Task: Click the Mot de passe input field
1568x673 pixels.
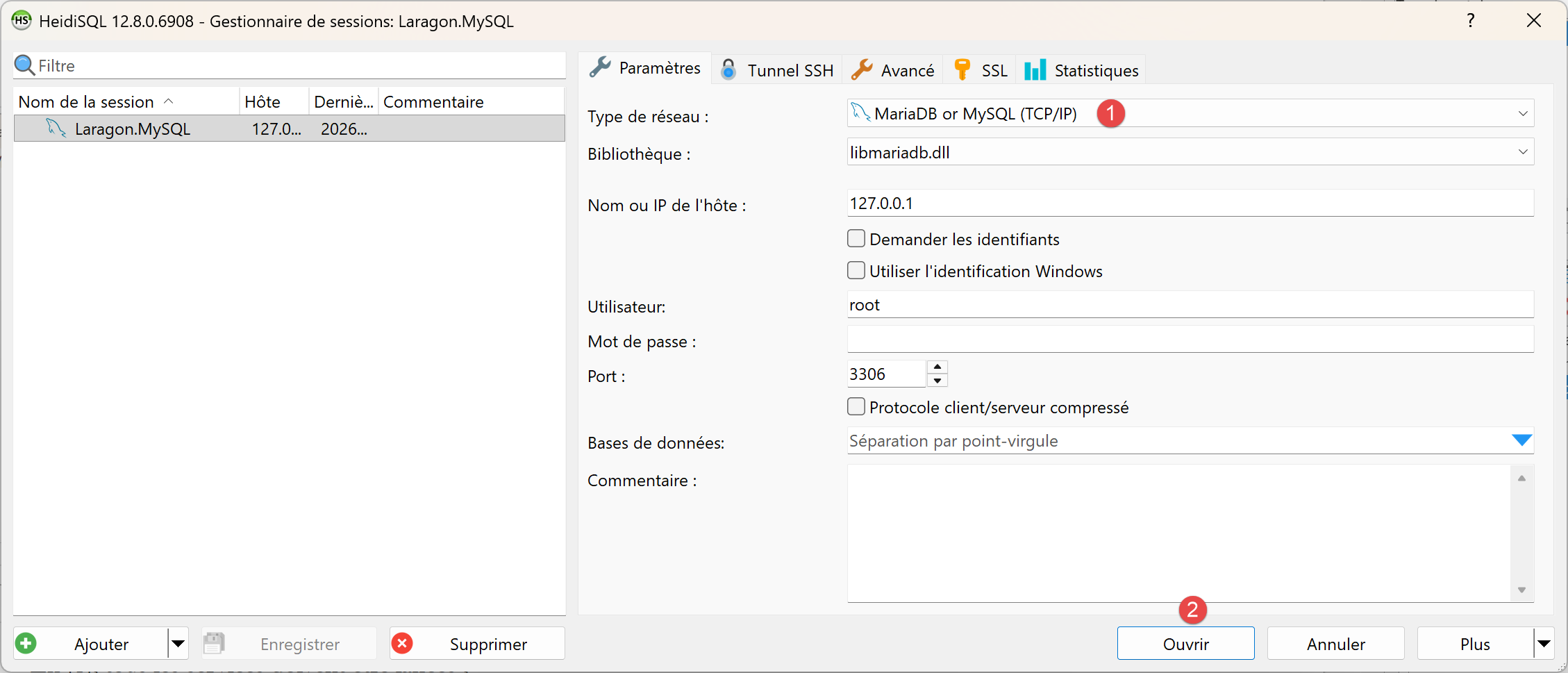Action: click(1190, 339)
